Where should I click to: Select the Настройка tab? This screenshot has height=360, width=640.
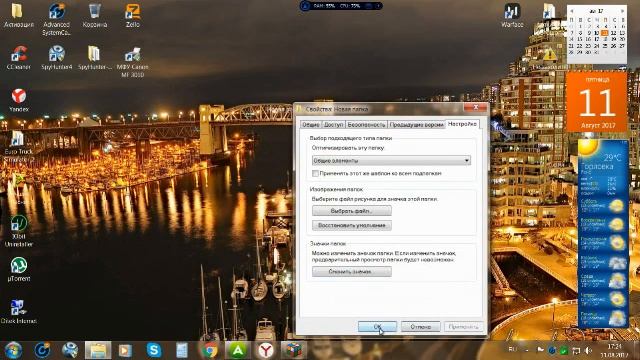[x=462, y=124]
